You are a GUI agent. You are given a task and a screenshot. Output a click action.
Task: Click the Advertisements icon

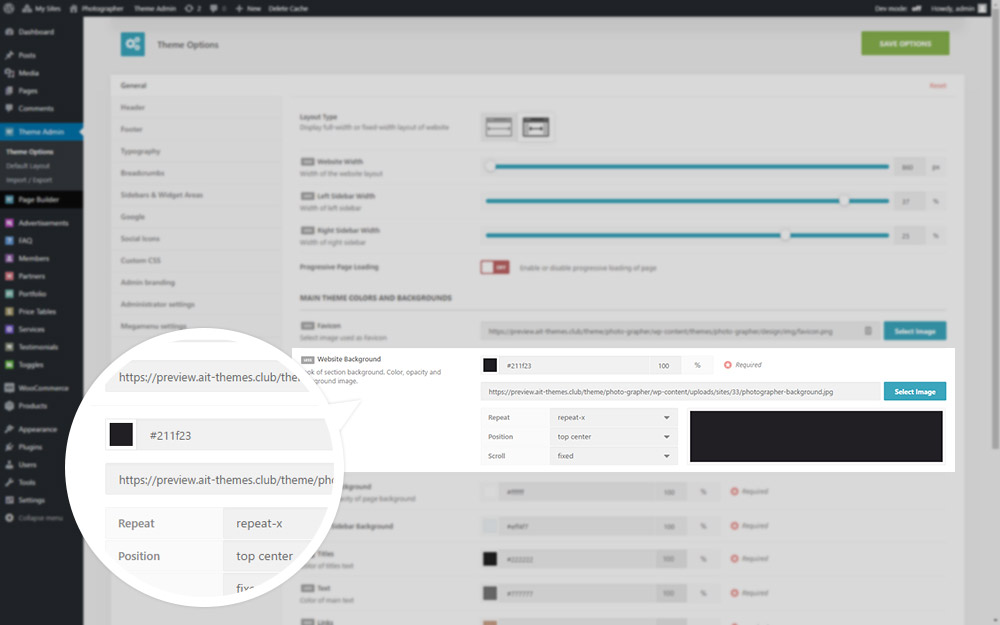(9, 223)
